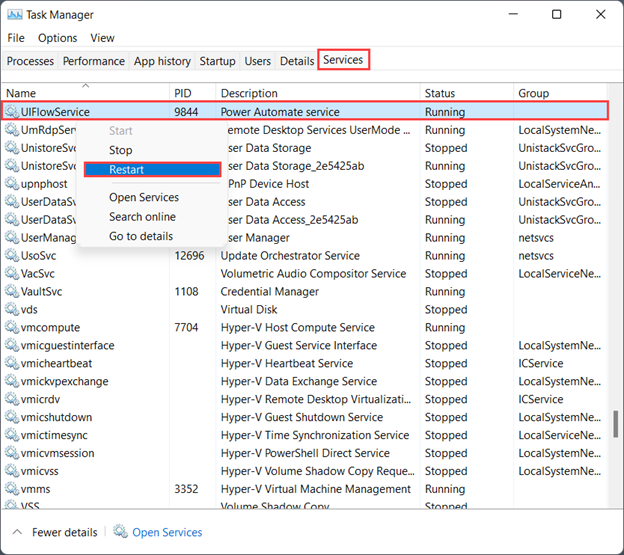The image size is (624, 555).
Task: Click the gear icon beside upnphost
Action: 12,184
